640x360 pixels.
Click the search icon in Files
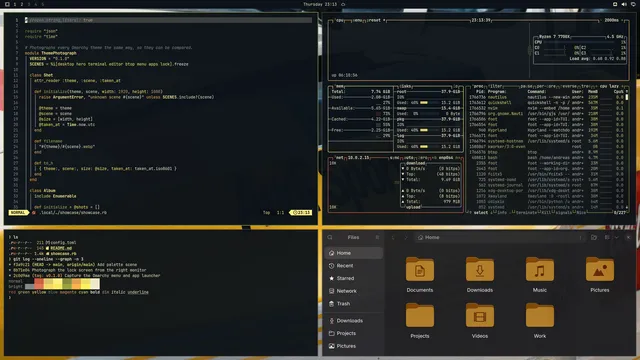pyautogui.click(x=330, y=237)
